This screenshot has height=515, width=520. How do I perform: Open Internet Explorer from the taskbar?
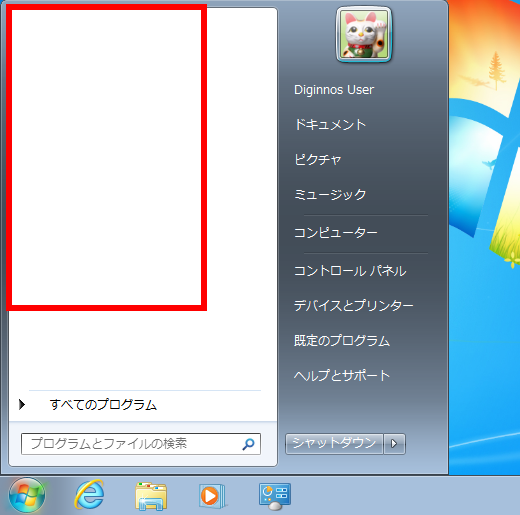coord(89,495)
